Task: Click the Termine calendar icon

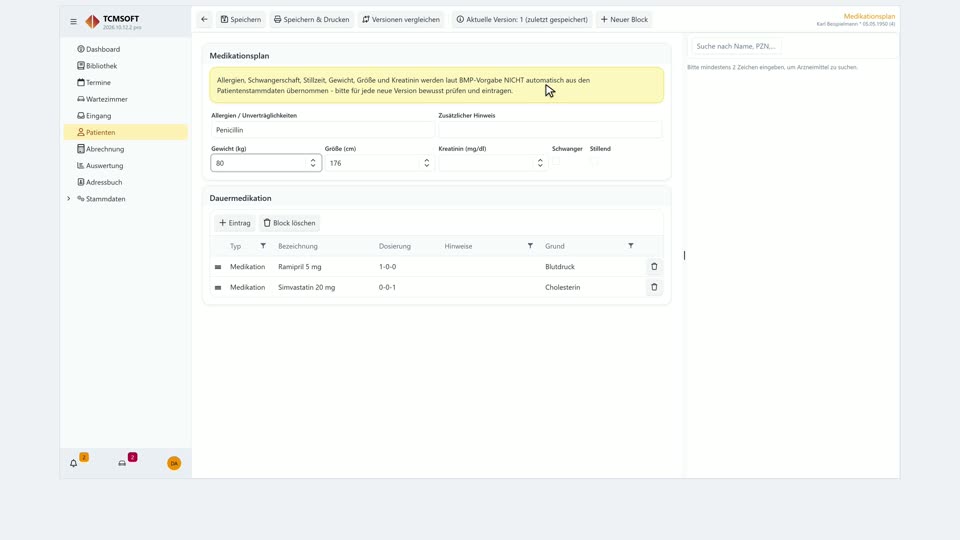Action: 81,82
